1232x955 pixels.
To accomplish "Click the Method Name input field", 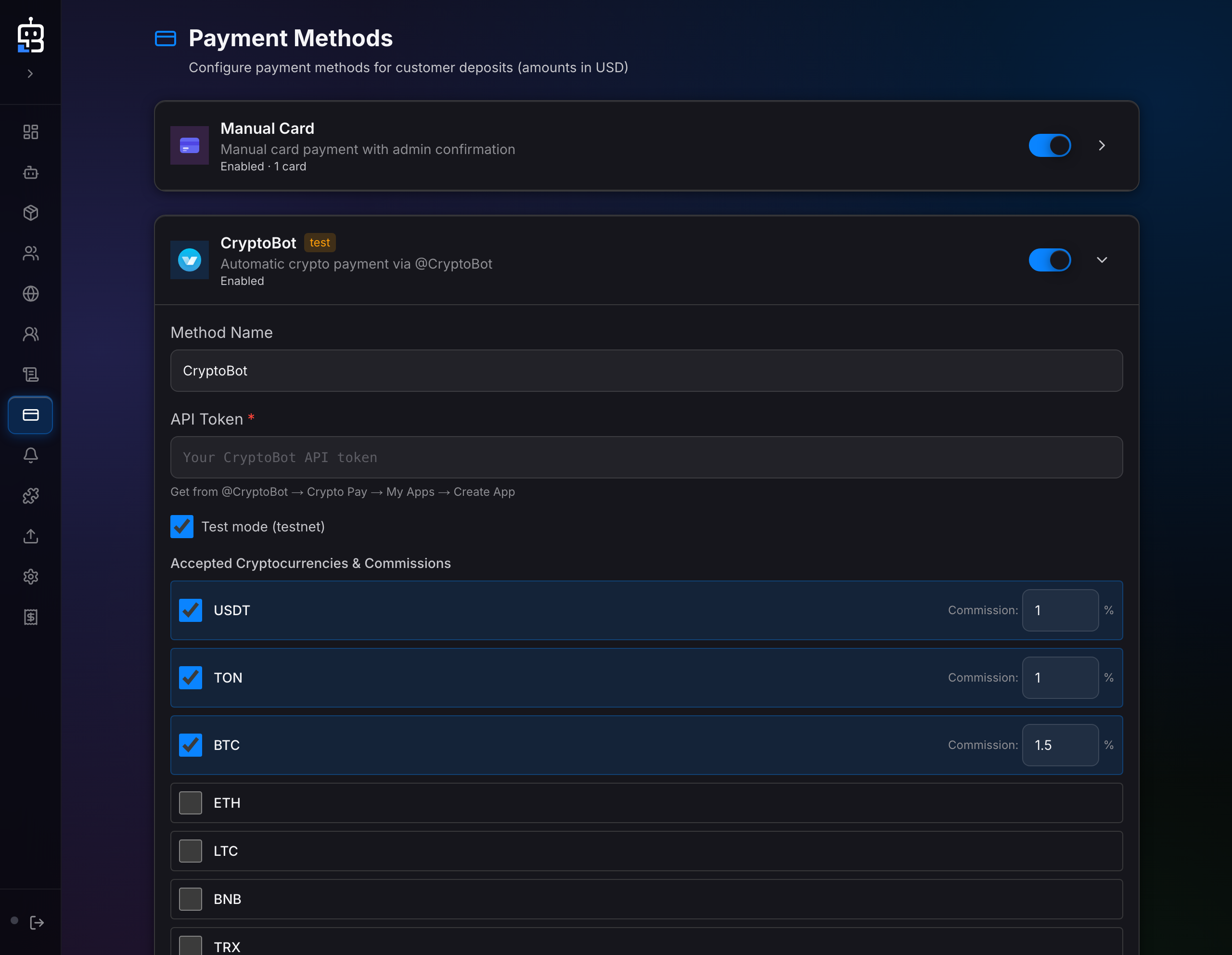I will pyautogui.click(x=646, y=371).
